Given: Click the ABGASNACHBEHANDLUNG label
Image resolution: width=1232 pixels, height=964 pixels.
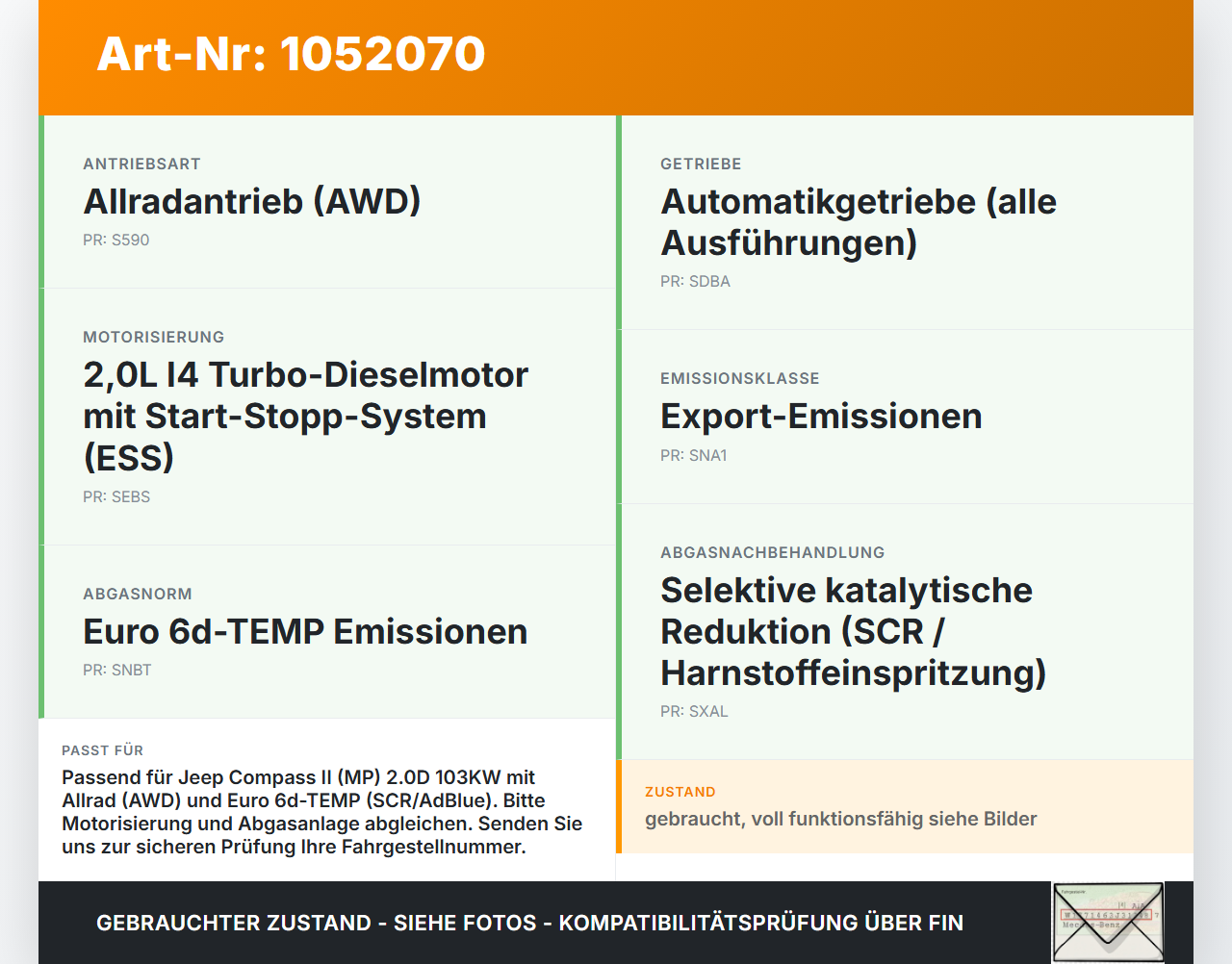Looking at the screenshot, I should tap(773, 552).
